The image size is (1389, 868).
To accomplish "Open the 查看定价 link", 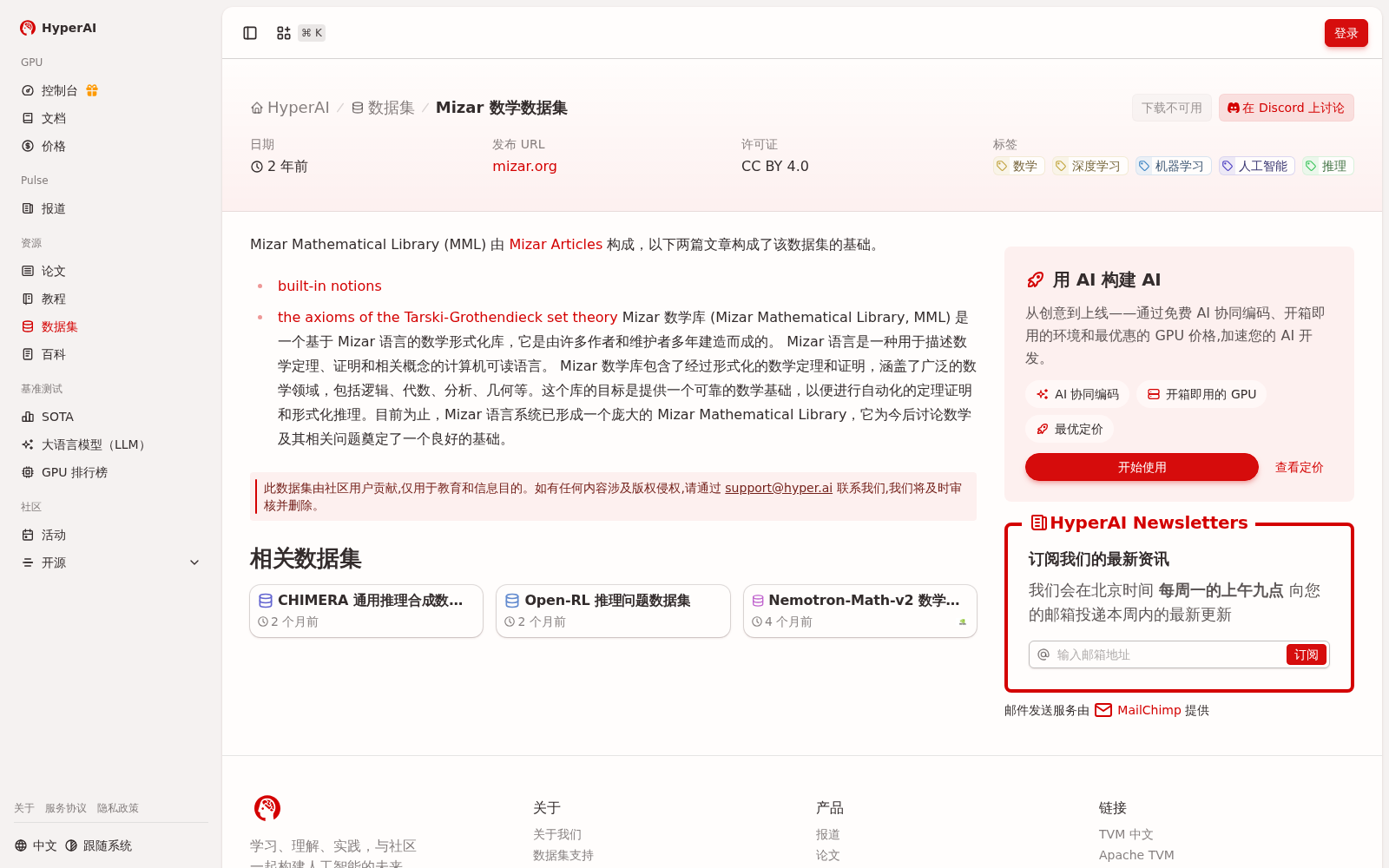I will tap(1299, 467).
